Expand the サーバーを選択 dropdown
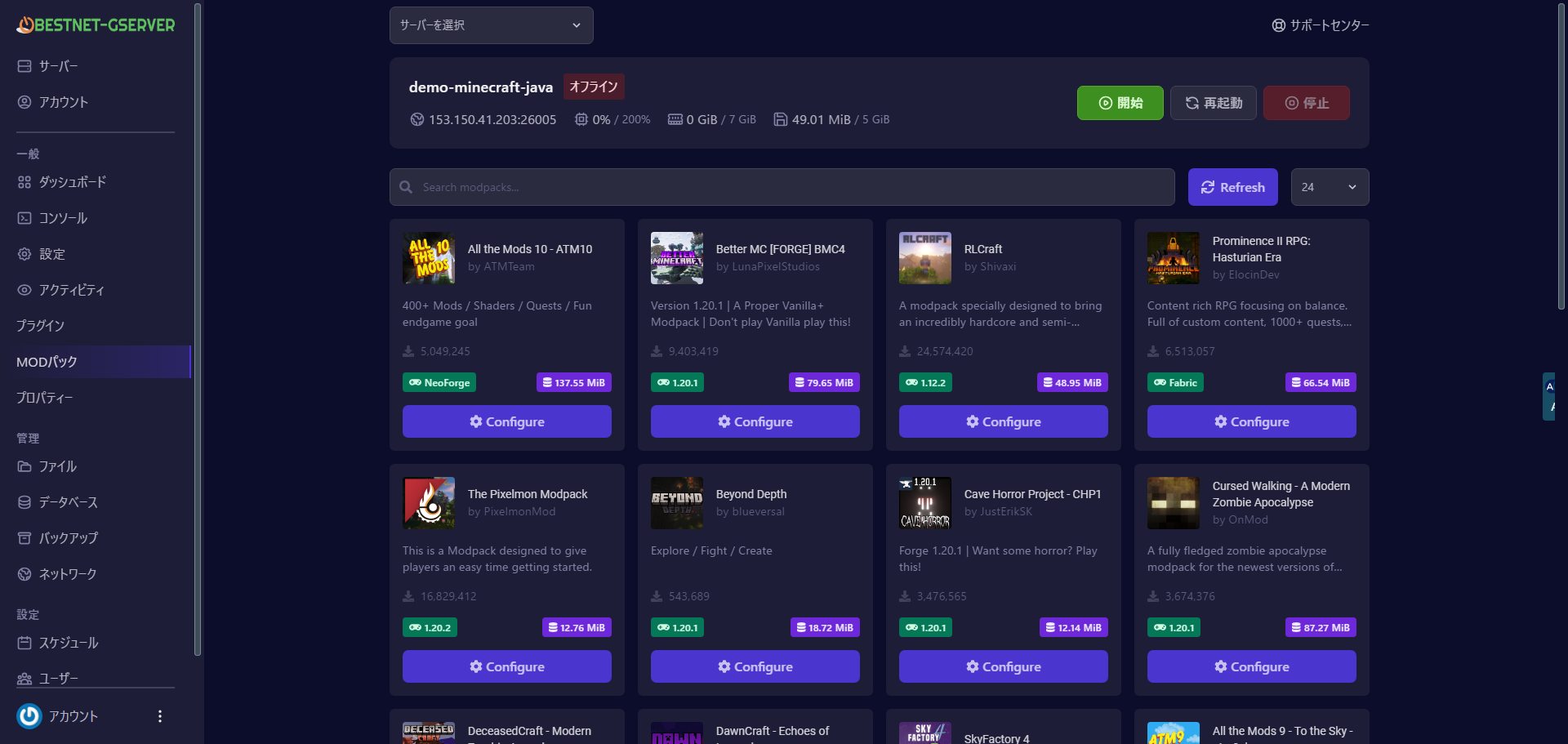The width and height of the screenshot is (1568, 744). [x=492, y=25]
